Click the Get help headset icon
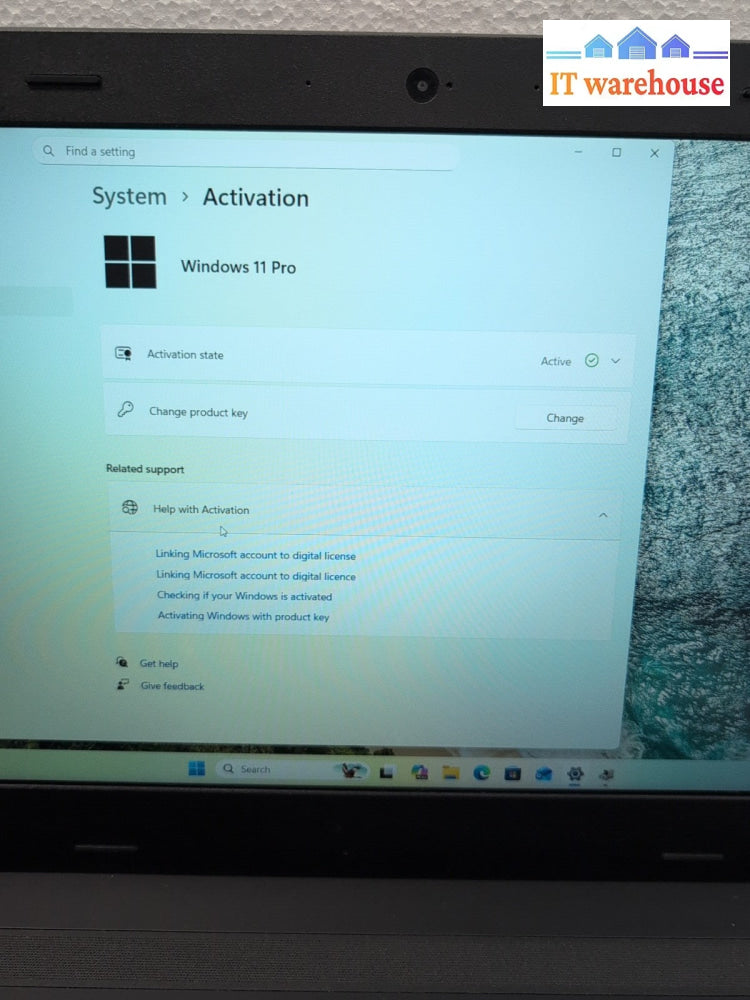 (122, 662)
